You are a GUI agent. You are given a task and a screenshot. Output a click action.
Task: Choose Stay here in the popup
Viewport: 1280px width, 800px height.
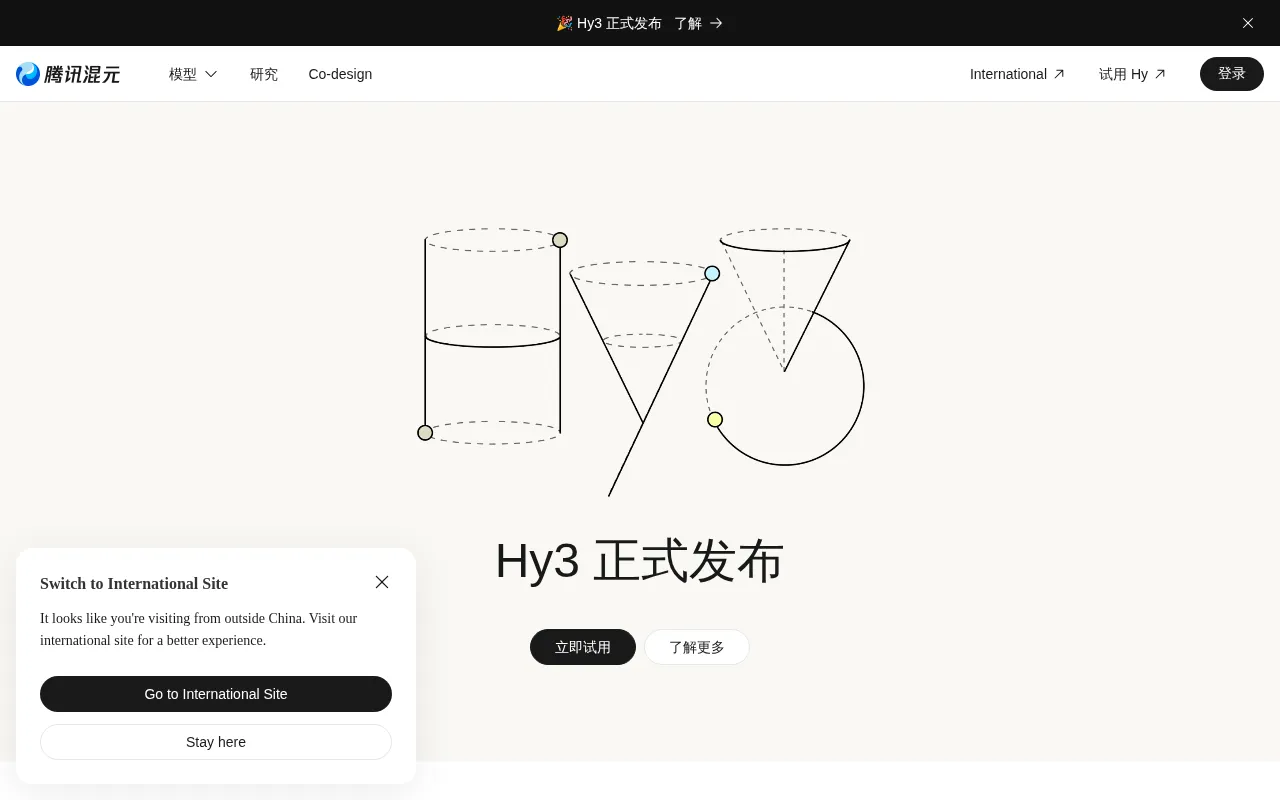click(216, 742)
